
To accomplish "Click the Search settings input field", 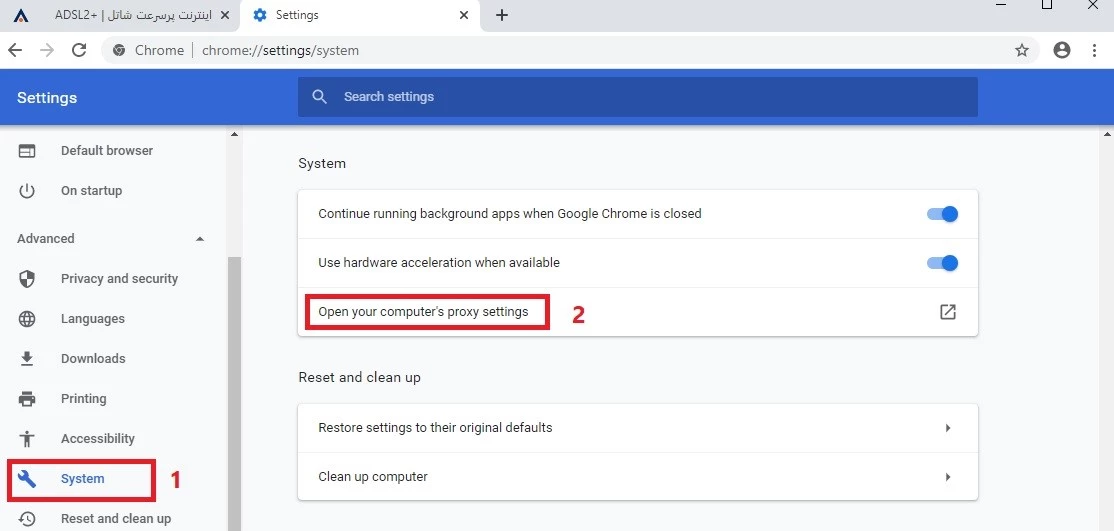I will [x=637, y=97].
